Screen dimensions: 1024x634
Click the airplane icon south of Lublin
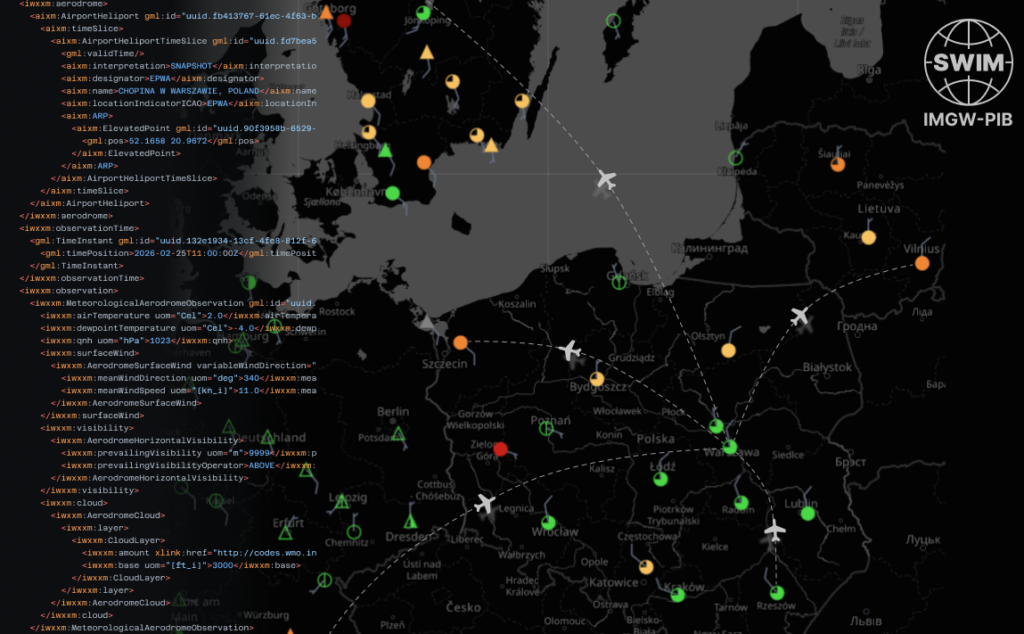tap(775, 530)
